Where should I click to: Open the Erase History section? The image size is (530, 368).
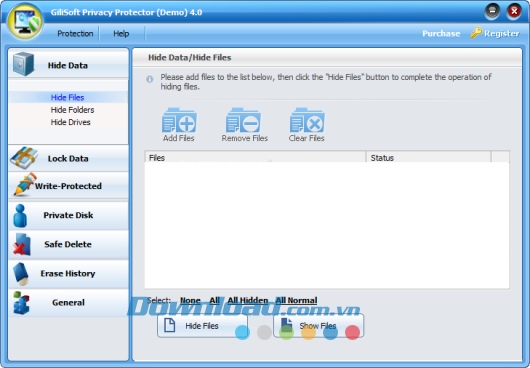coord(68,273)
